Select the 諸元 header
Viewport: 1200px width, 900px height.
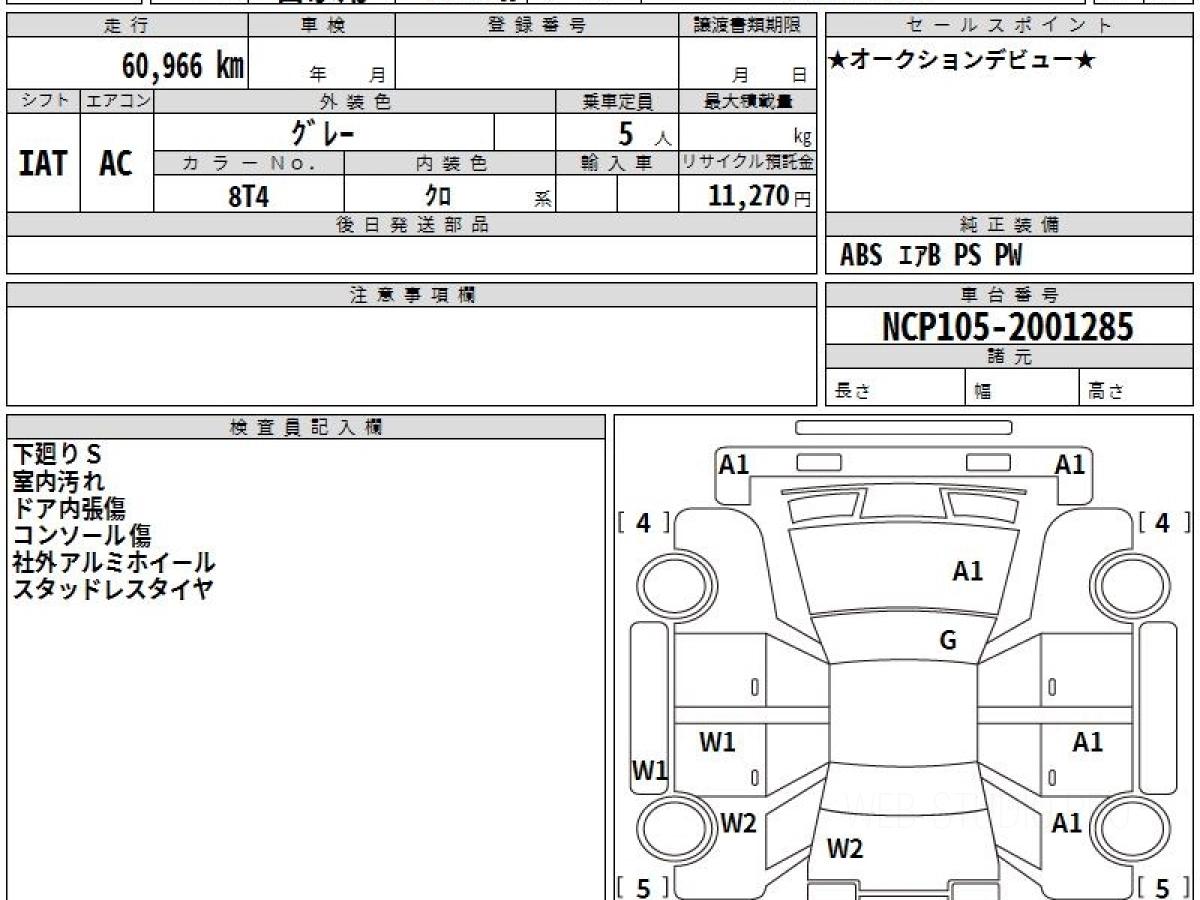point(1009,357)
